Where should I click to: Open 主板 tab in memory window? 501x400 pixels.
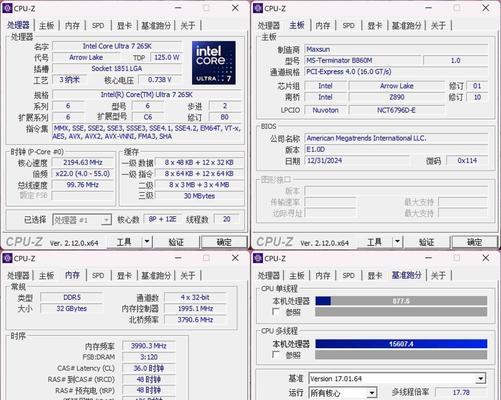(46, 275)
